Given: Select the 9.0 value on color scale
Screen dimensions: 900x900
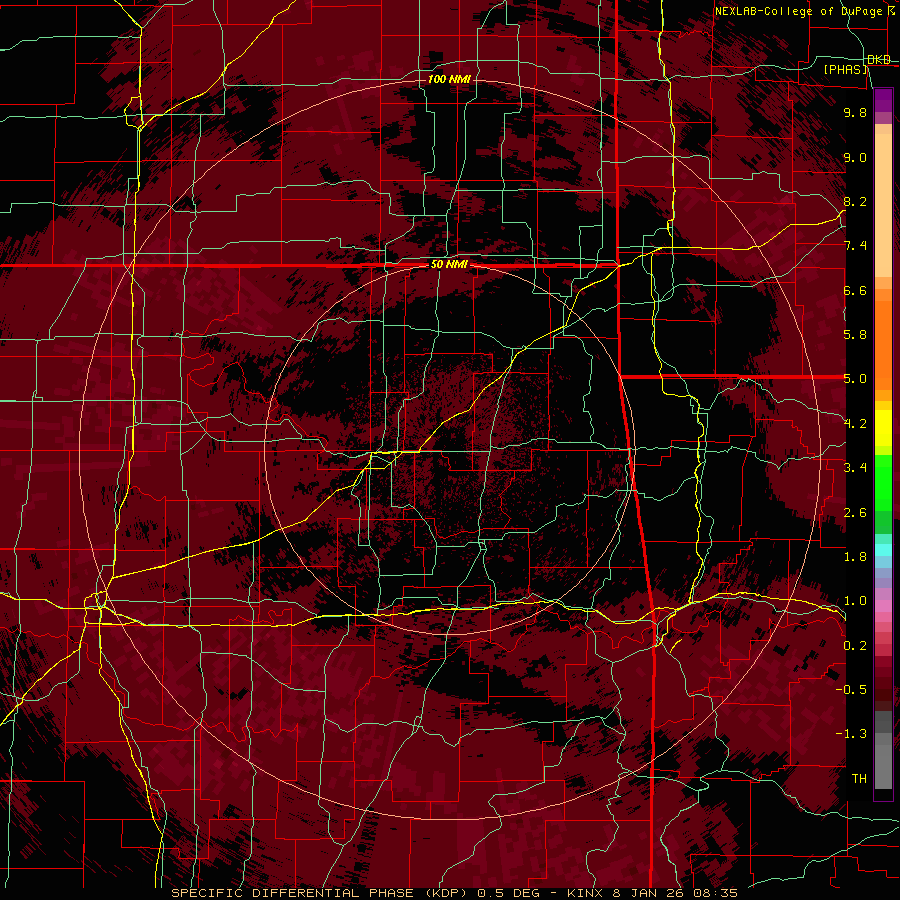Looking at the screenshot, I should coord(855,157).
